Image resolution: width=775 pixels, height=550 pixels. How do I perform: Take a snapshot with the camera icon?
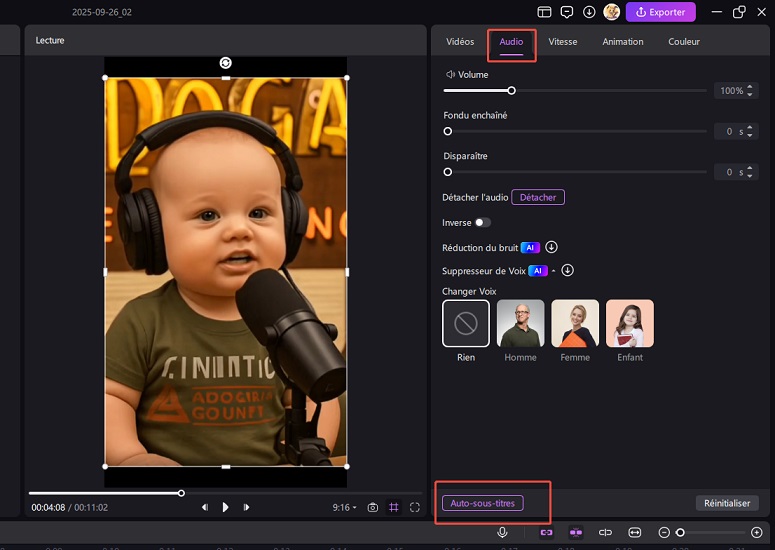(373, 508)
